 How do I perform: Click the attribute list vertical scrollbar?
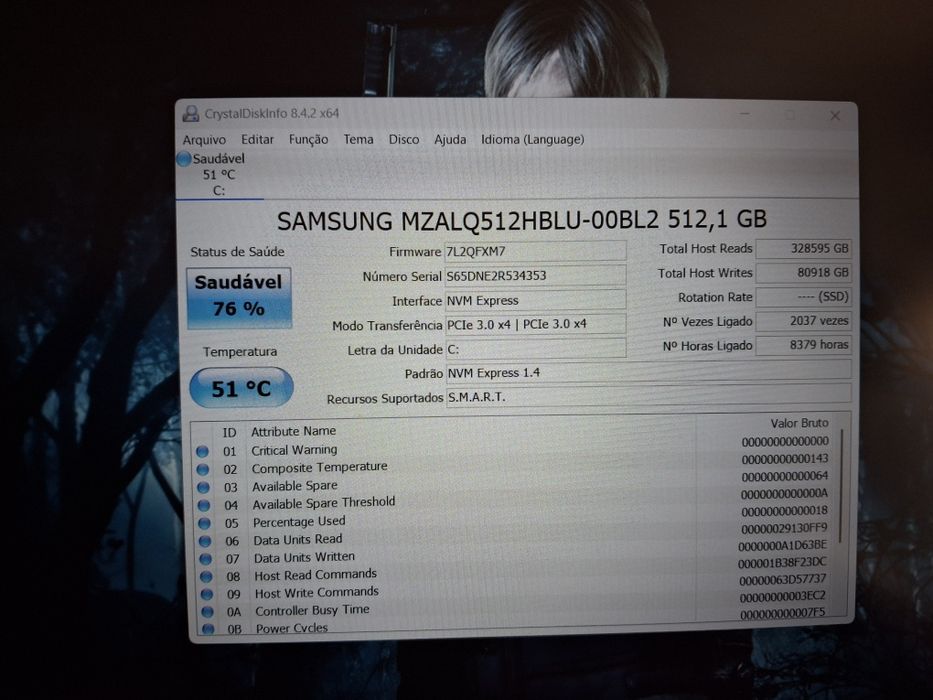841,485
